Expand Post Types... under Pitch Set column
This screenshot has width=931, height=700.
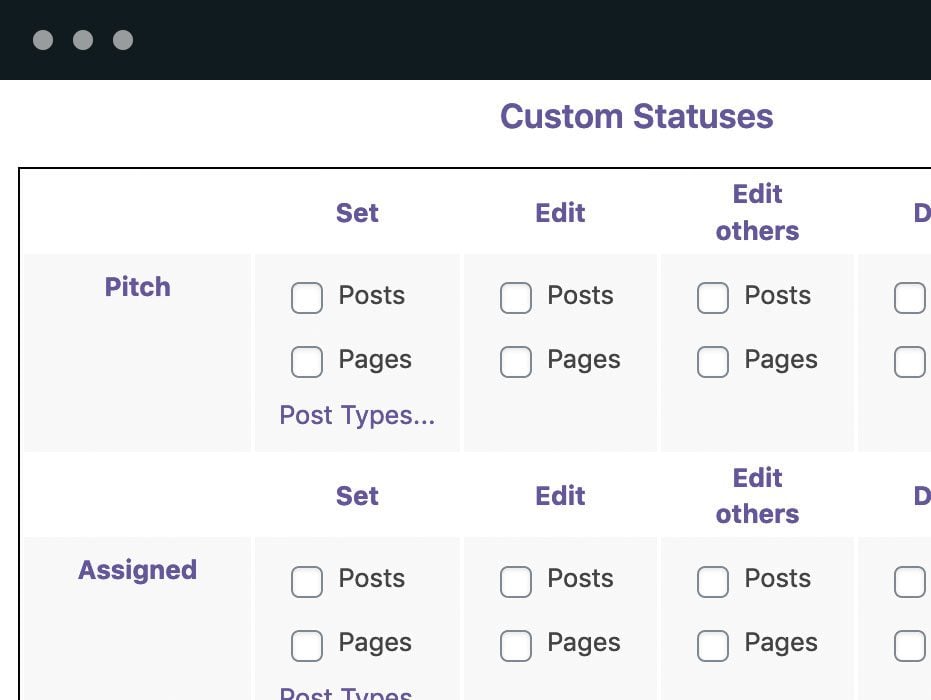[x=357, y=415]
